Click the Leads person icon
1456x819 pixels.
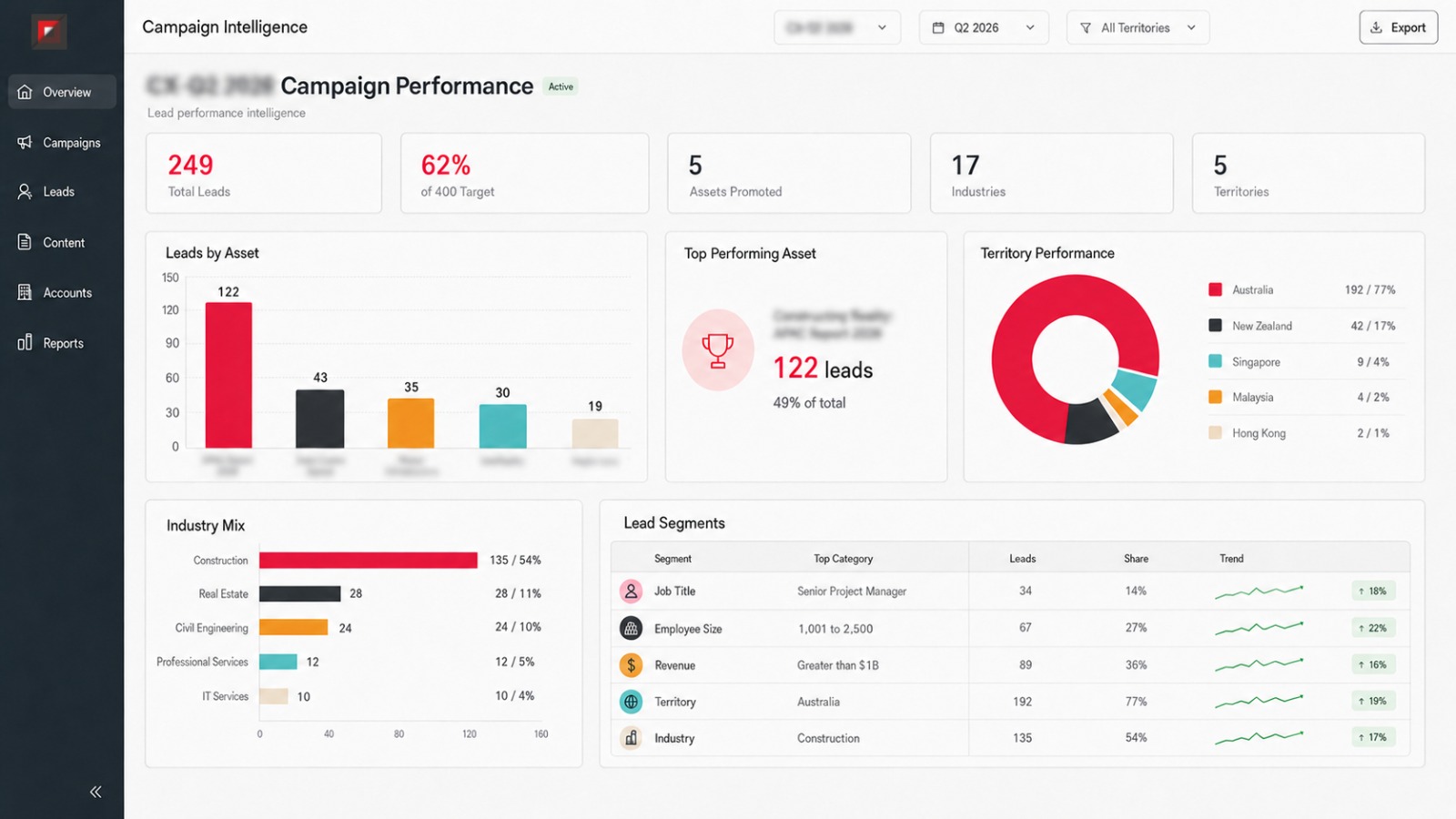[x=25, y=191]
